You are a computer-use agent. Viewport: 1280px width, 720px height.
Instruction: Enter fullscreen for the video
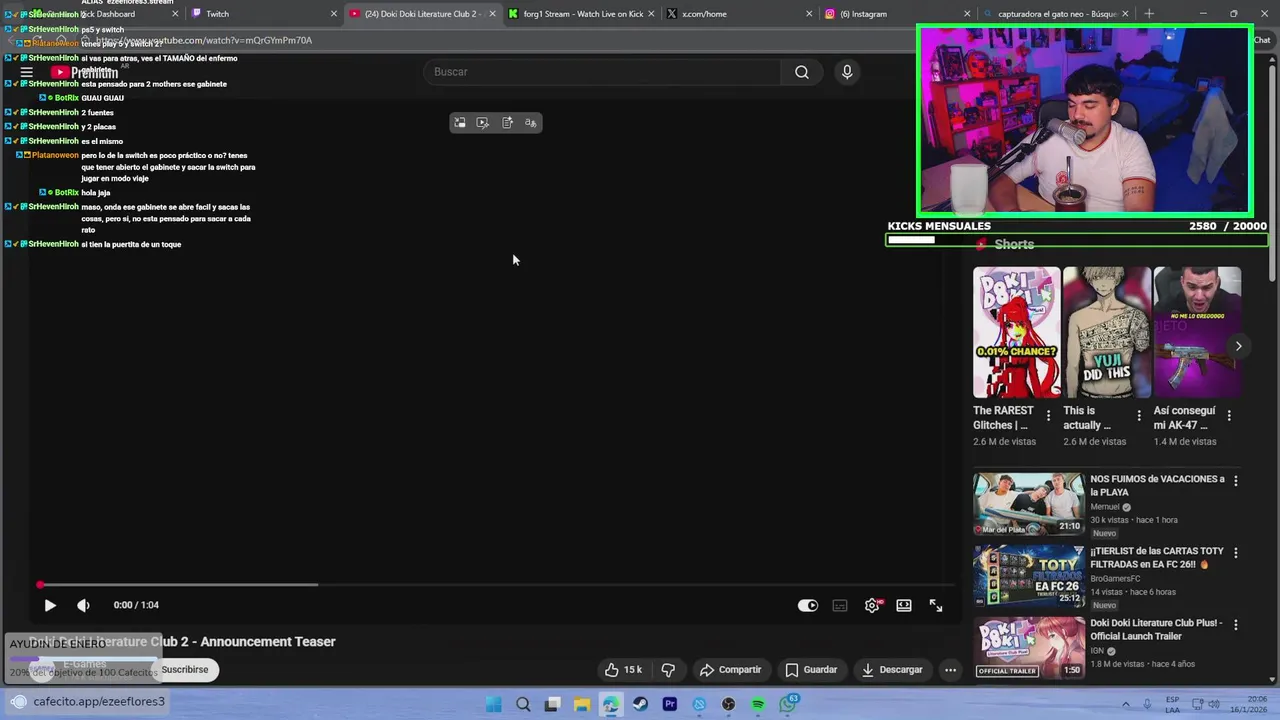936,605
